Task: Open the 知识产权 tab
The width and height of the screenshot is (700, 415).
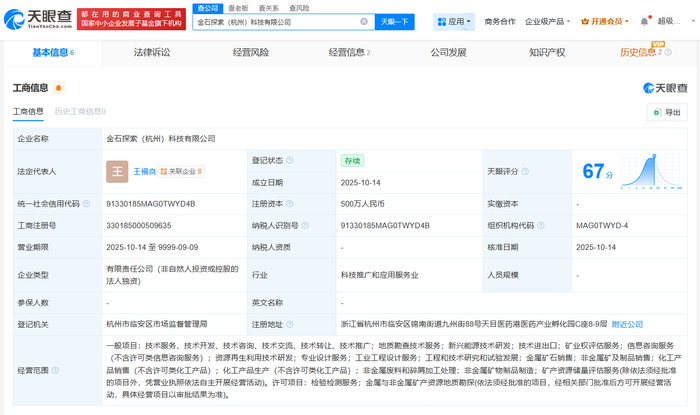Action: click(x=547, y=52)
